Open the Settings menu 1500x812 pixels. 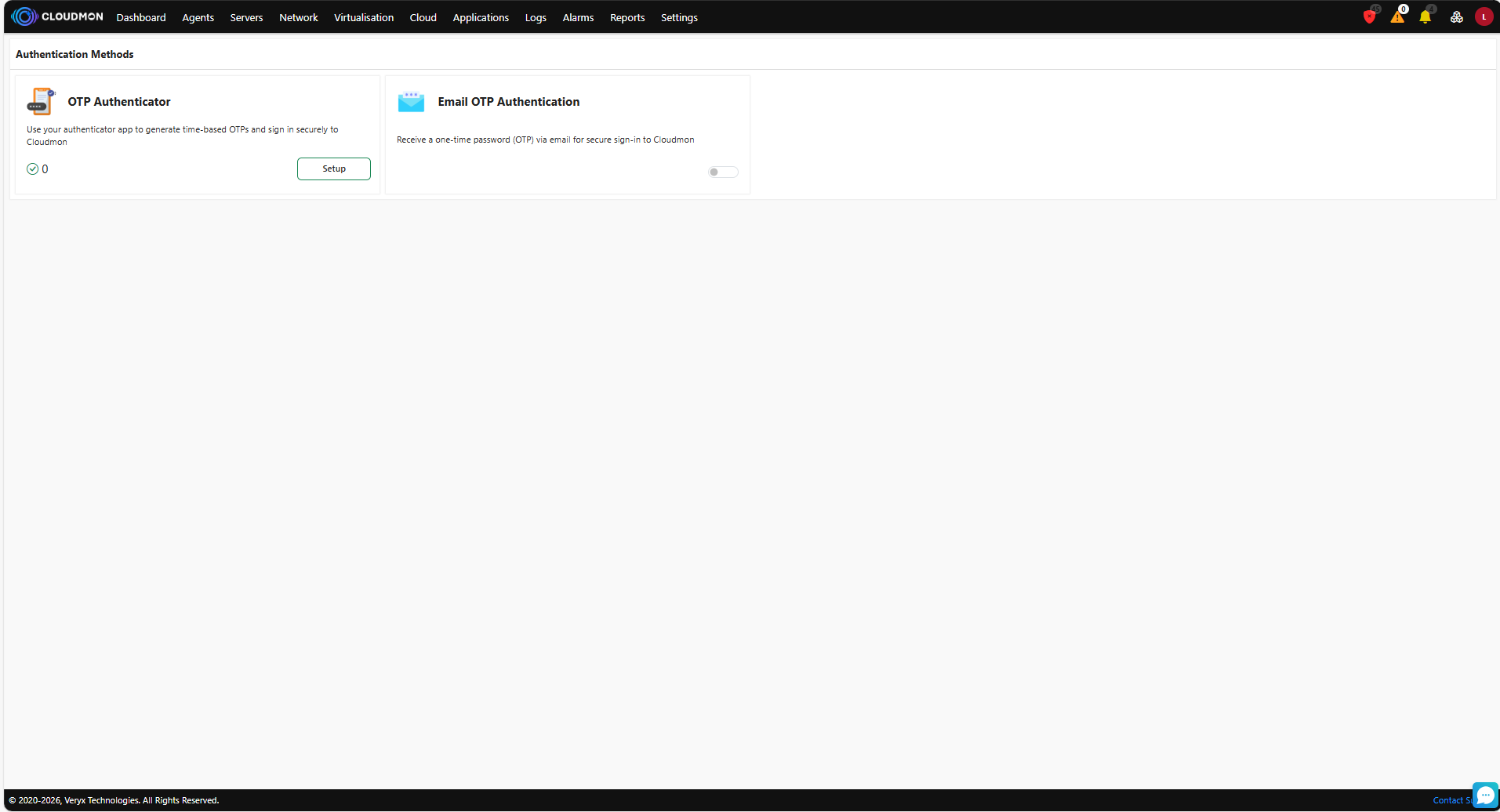pyautogui.click(x=679, y=17)
